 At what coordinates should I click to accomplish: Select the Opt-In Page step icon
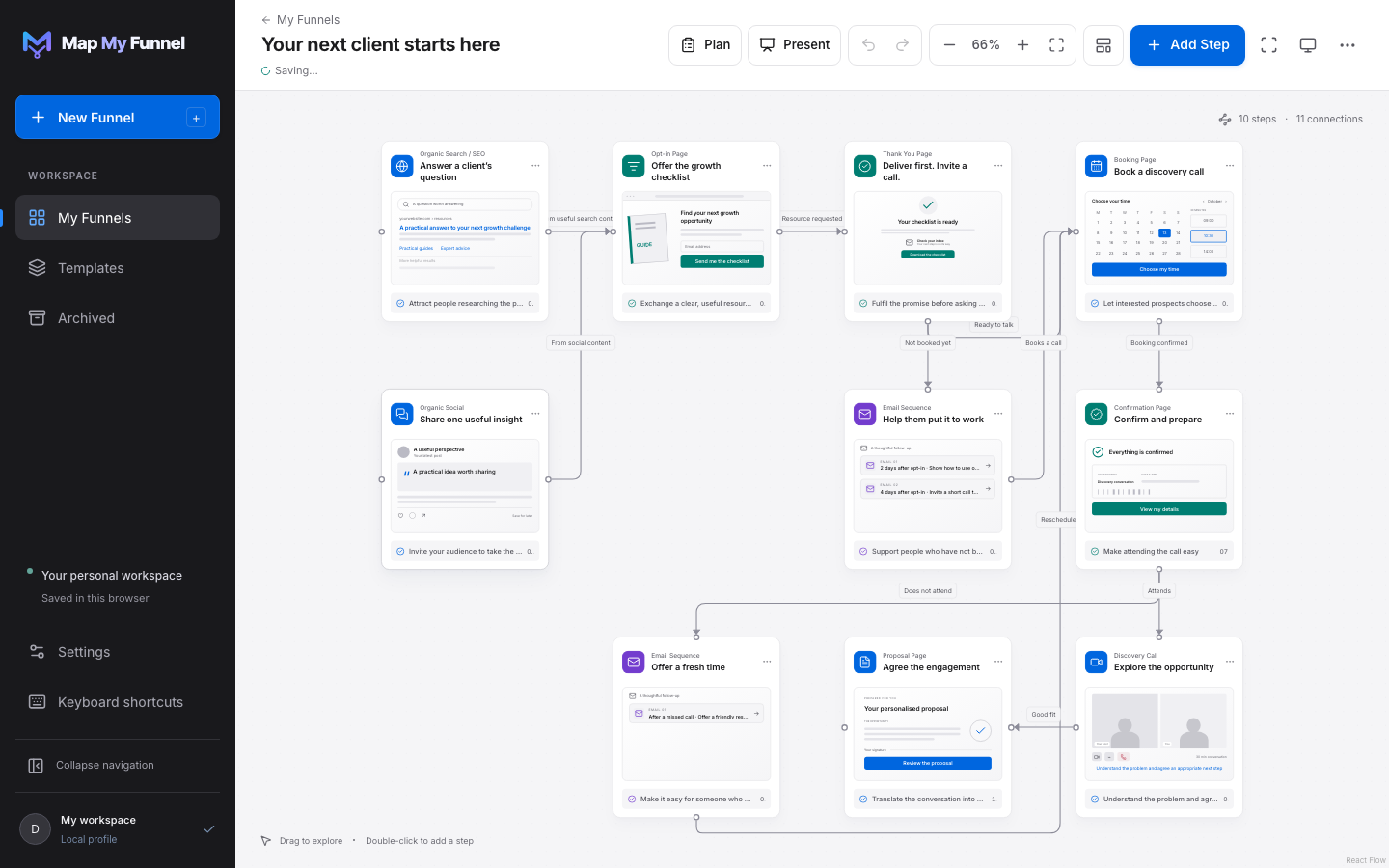click(634, 166)
